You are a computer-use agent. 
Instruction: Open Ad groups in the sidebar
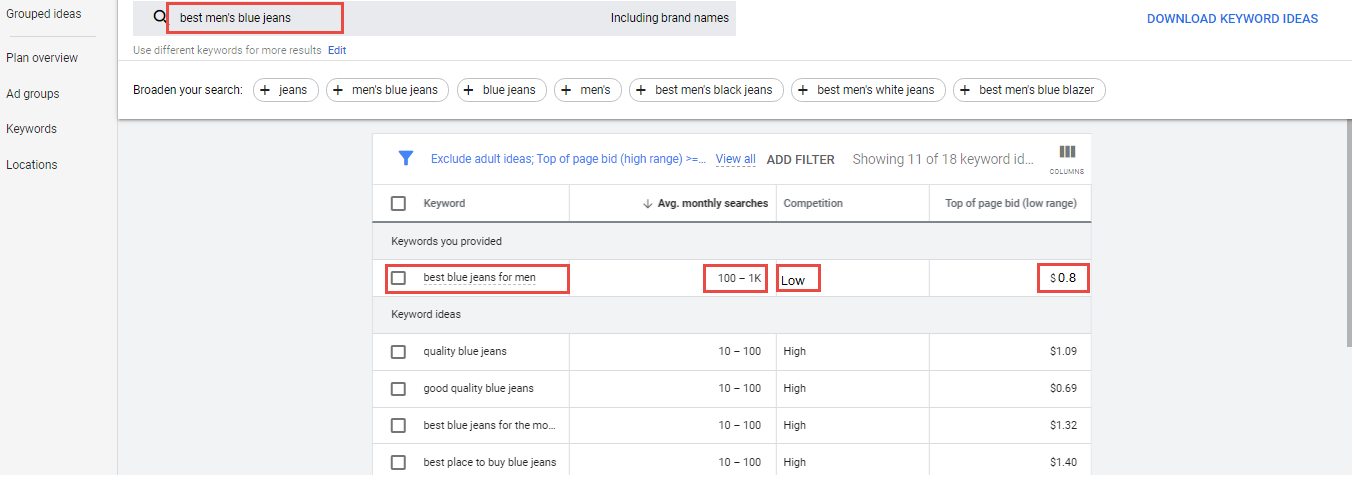coord(33,94)
